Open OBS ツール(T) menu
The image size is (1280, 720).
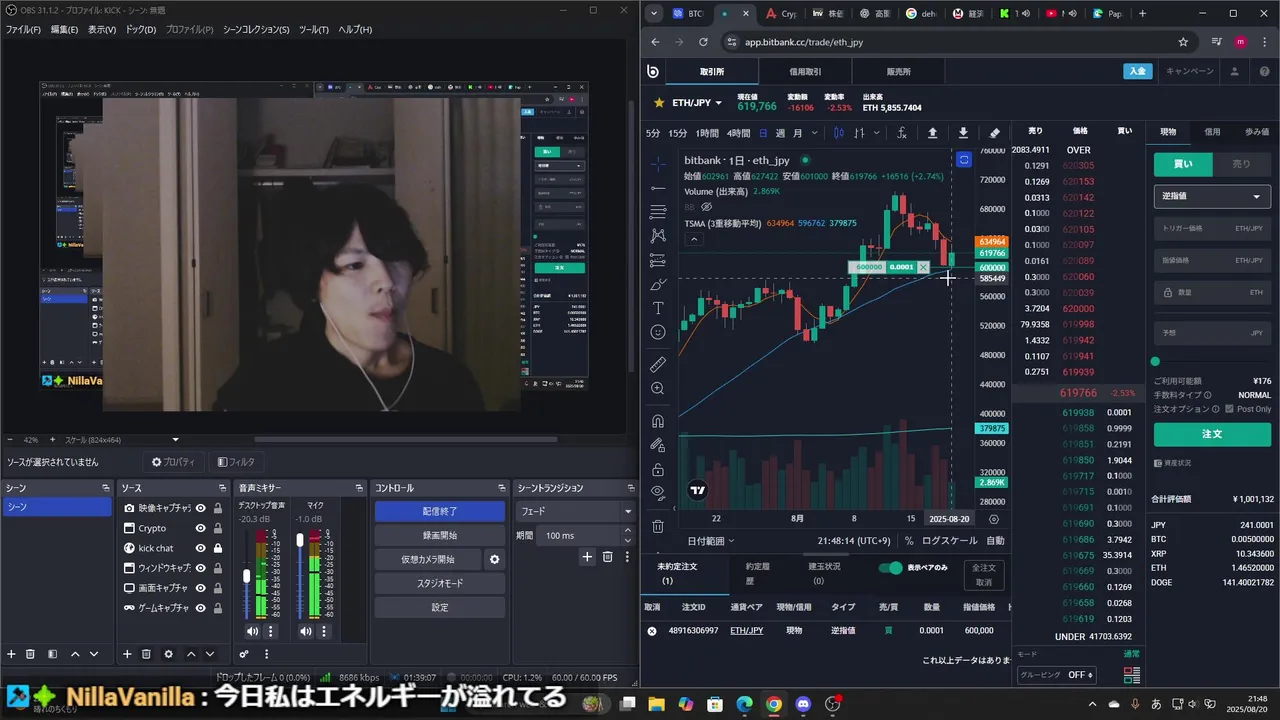tap(313, 30)
